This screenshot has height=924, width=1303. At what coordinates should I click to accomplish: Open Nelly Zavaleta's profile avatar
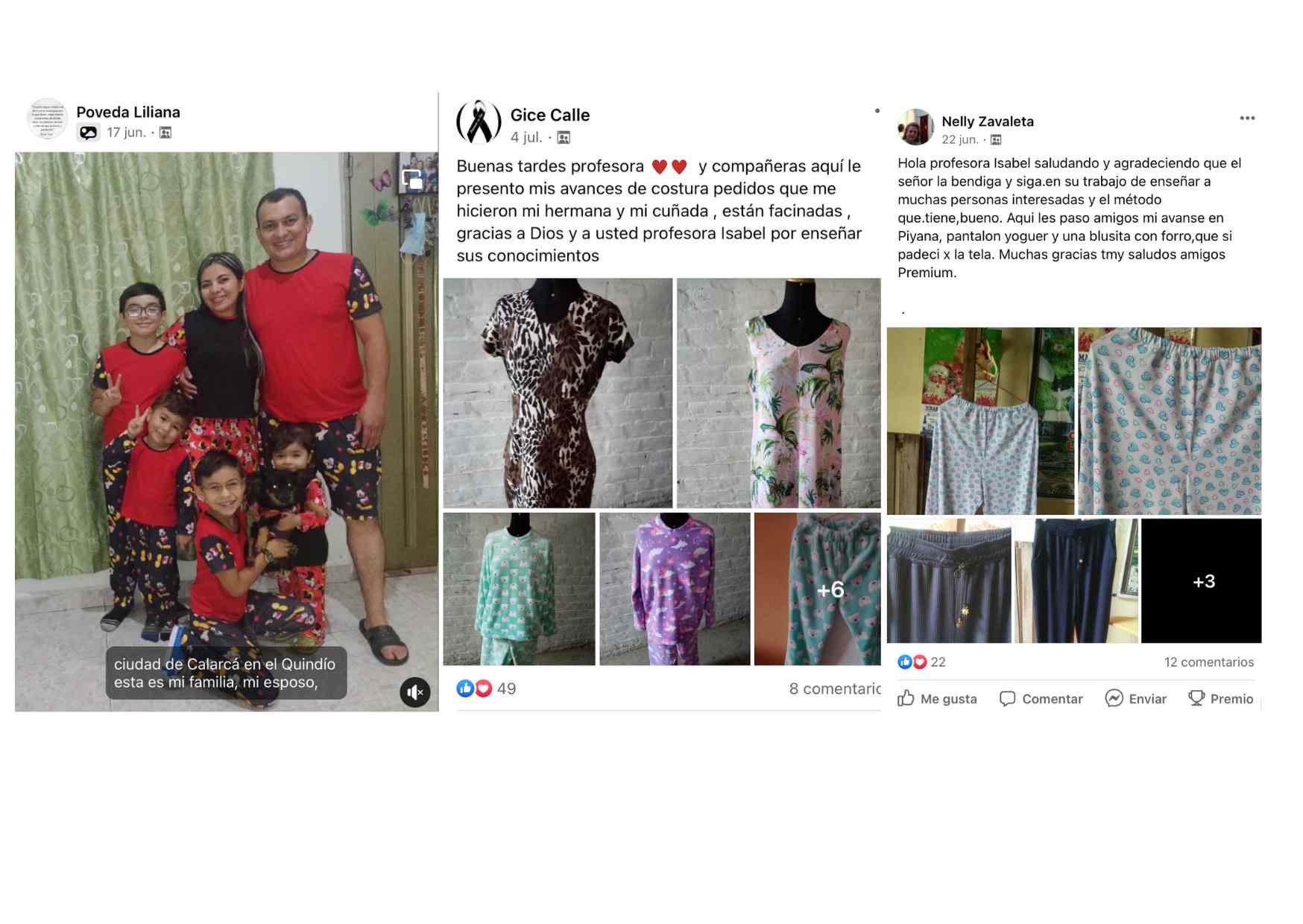pyautogui.click(x=916, y=127)
